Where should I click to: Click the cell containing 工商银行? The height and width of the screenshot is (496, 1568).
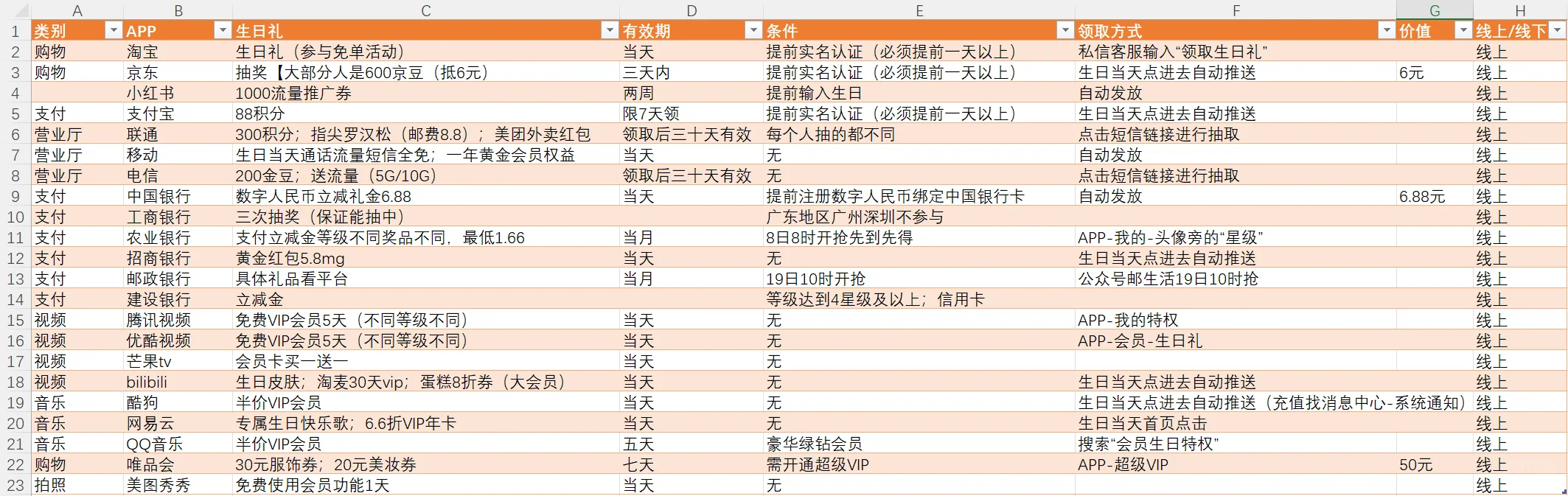point(178,217)
